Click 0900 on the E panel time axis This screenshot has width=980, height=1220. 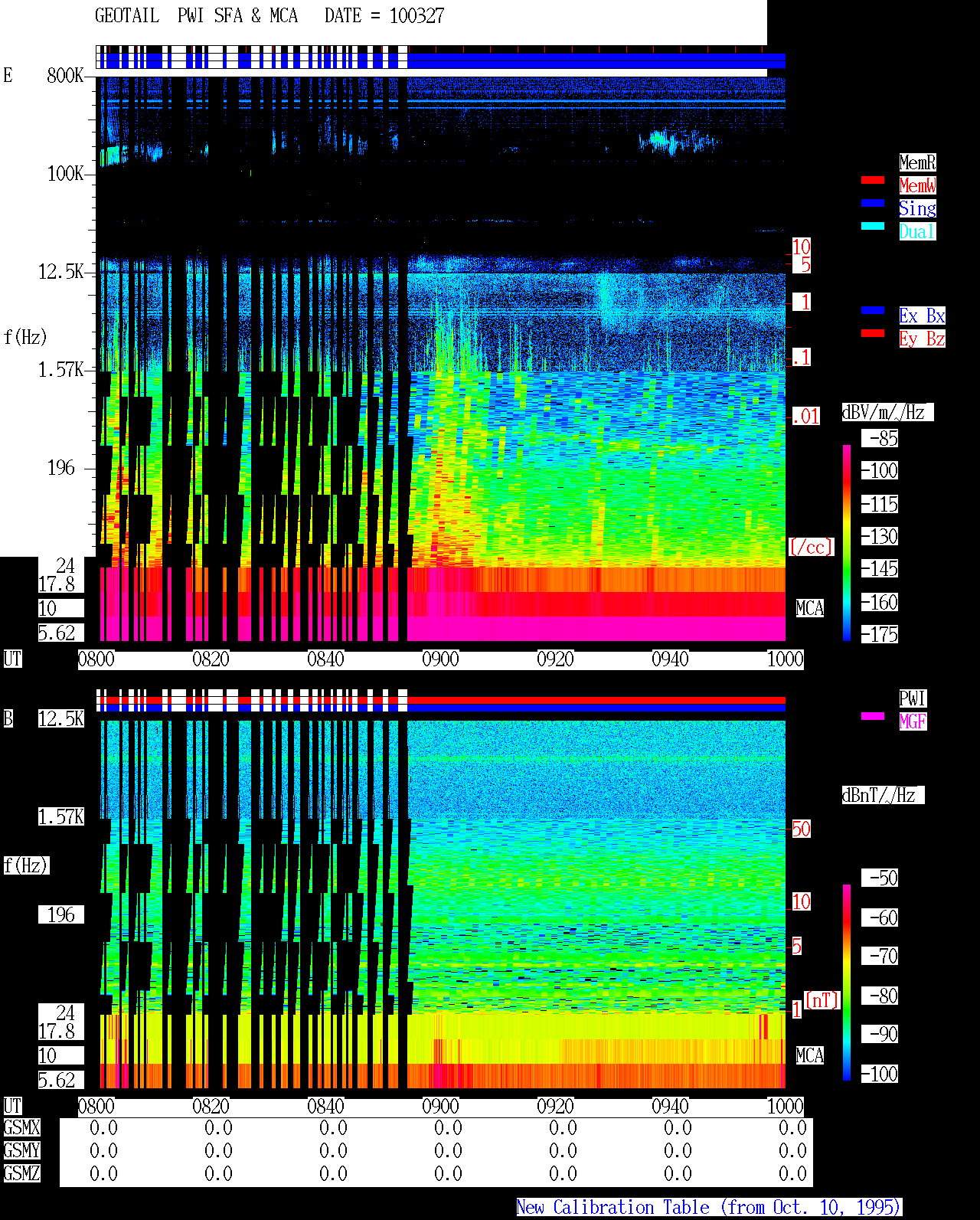click(441, 659)
